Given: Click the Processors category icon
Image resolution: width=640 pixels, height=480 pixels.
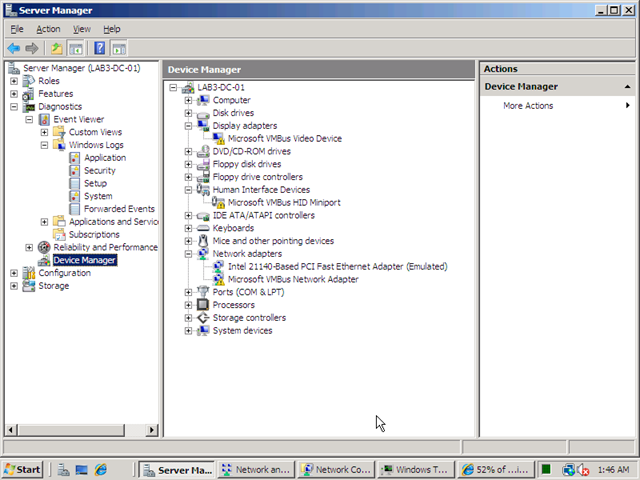Looking at the screenshot, I should 203,305.
